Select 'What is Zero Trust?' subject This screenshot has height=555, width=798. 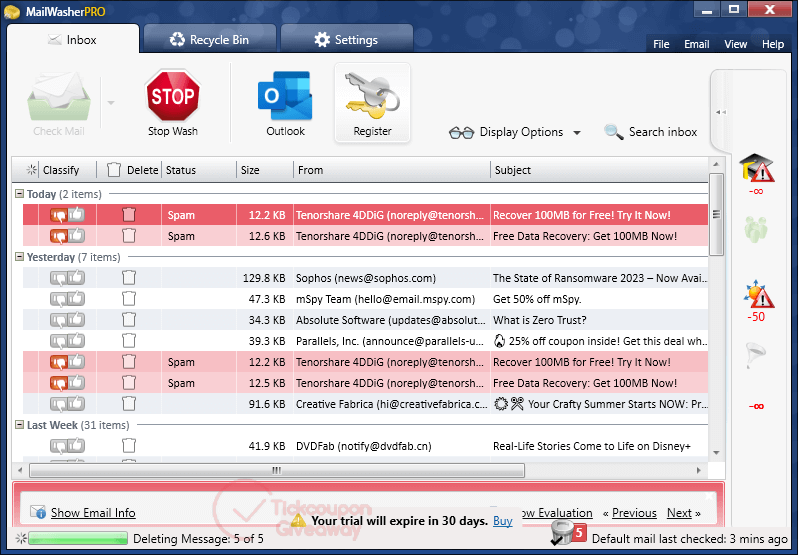click(539, 320)
